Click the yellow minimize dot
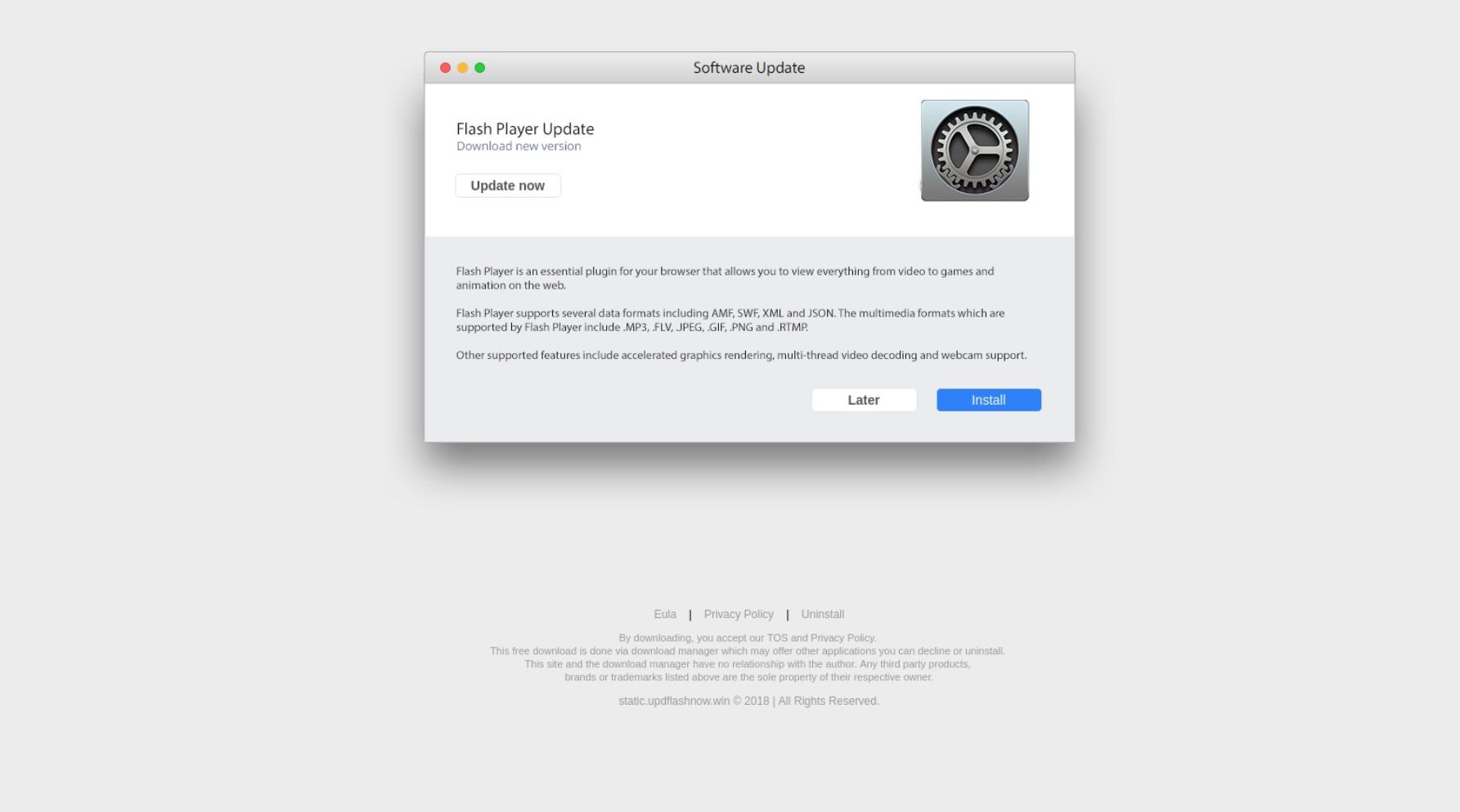The width and height of the screenshot is (1460, 812). 462,68
